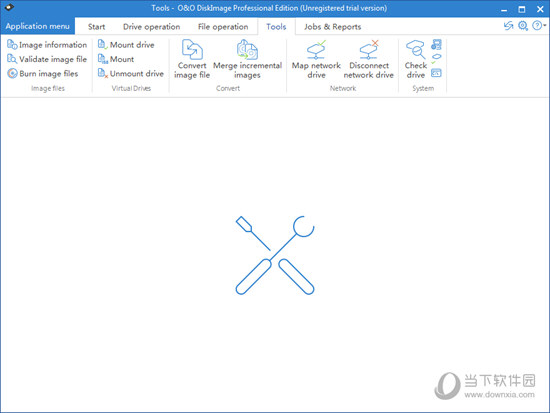Close the O&O DiskImage window

(540, 9)
